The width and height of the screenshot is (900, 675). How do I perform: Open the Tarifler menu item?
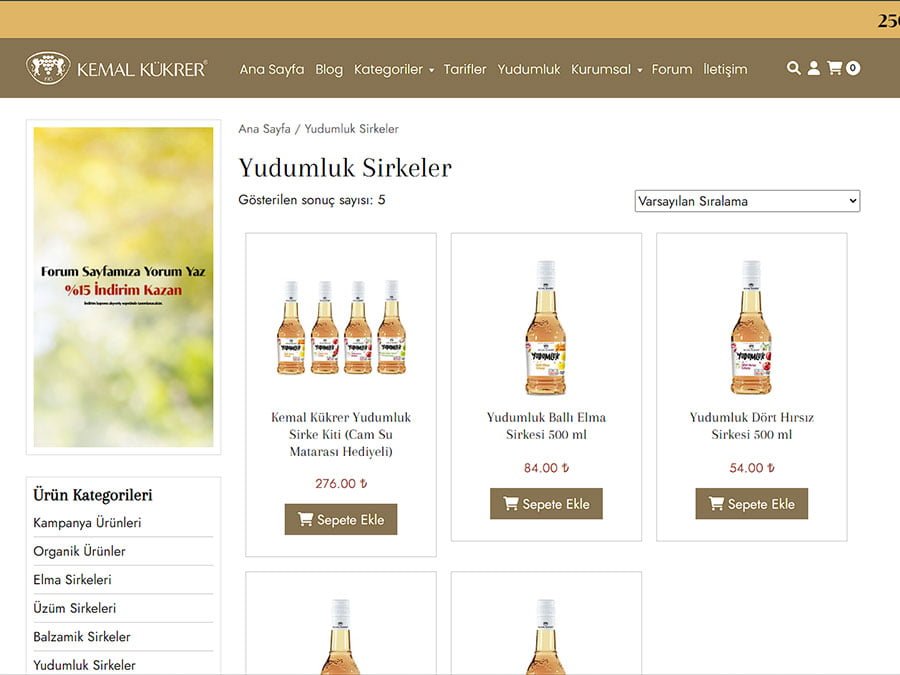coord(465,69)
